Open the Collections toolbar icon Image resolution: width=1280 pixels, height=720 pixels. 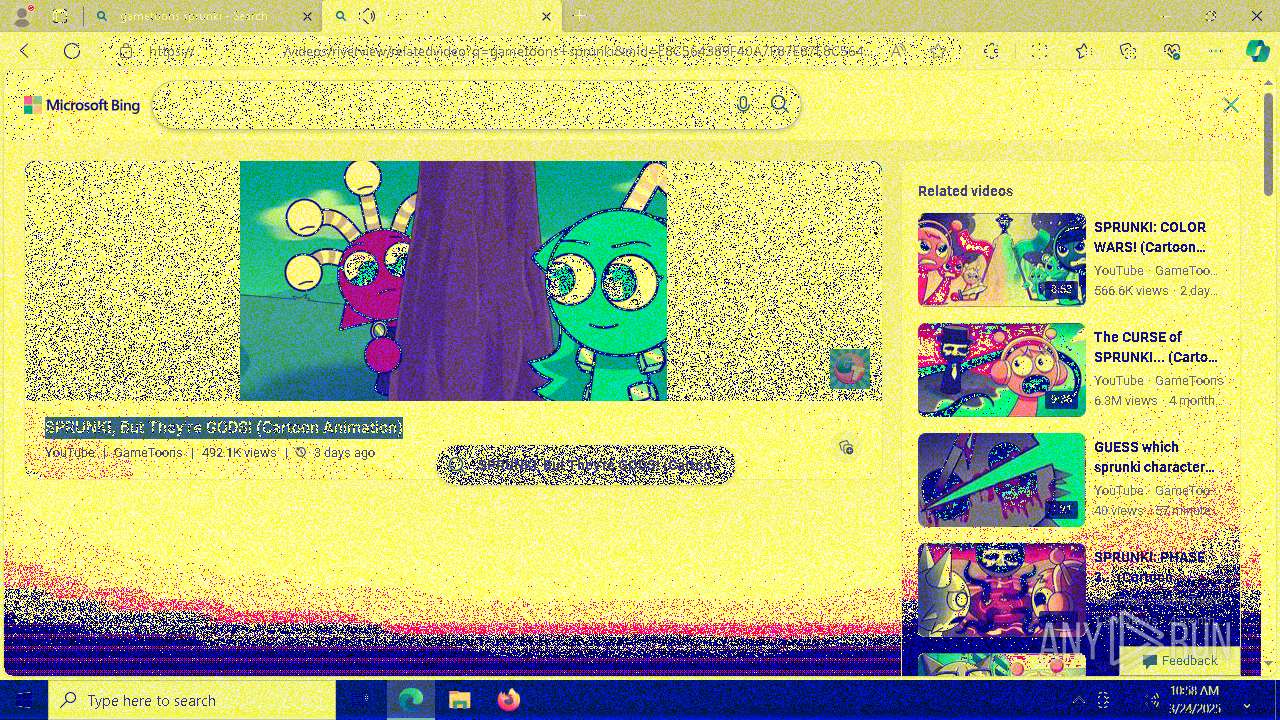click(1128, 51)
